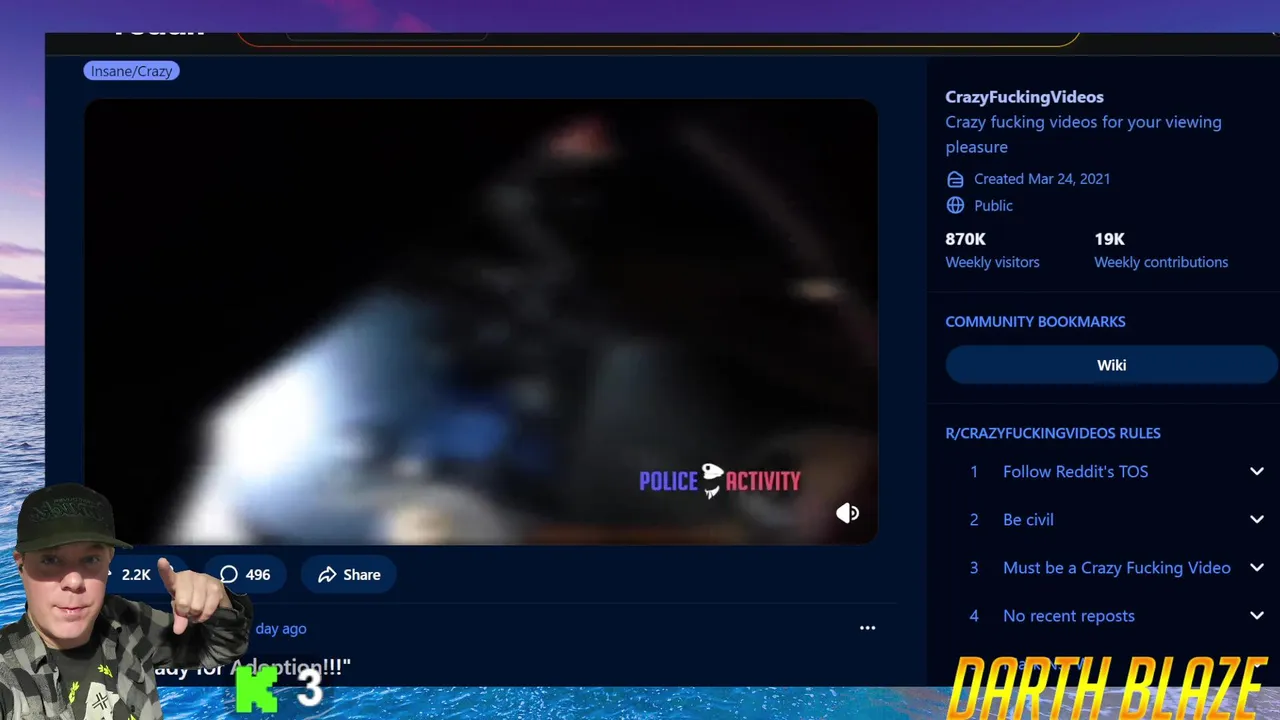Expand rule 2 Be civil
Screen dimensions: 1280x720
(1257, 519)
